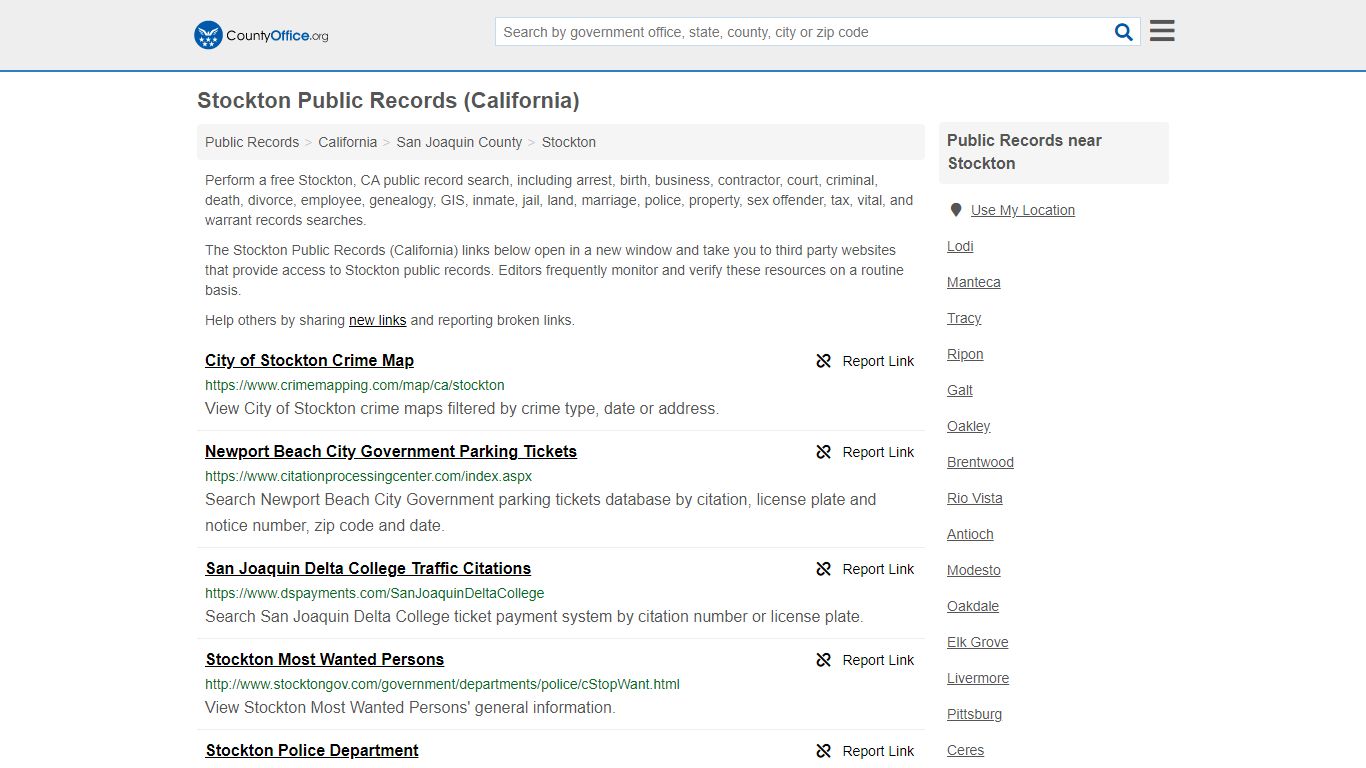Open Oakley public records
This screenshot has height=768, width=1366.
969,426
